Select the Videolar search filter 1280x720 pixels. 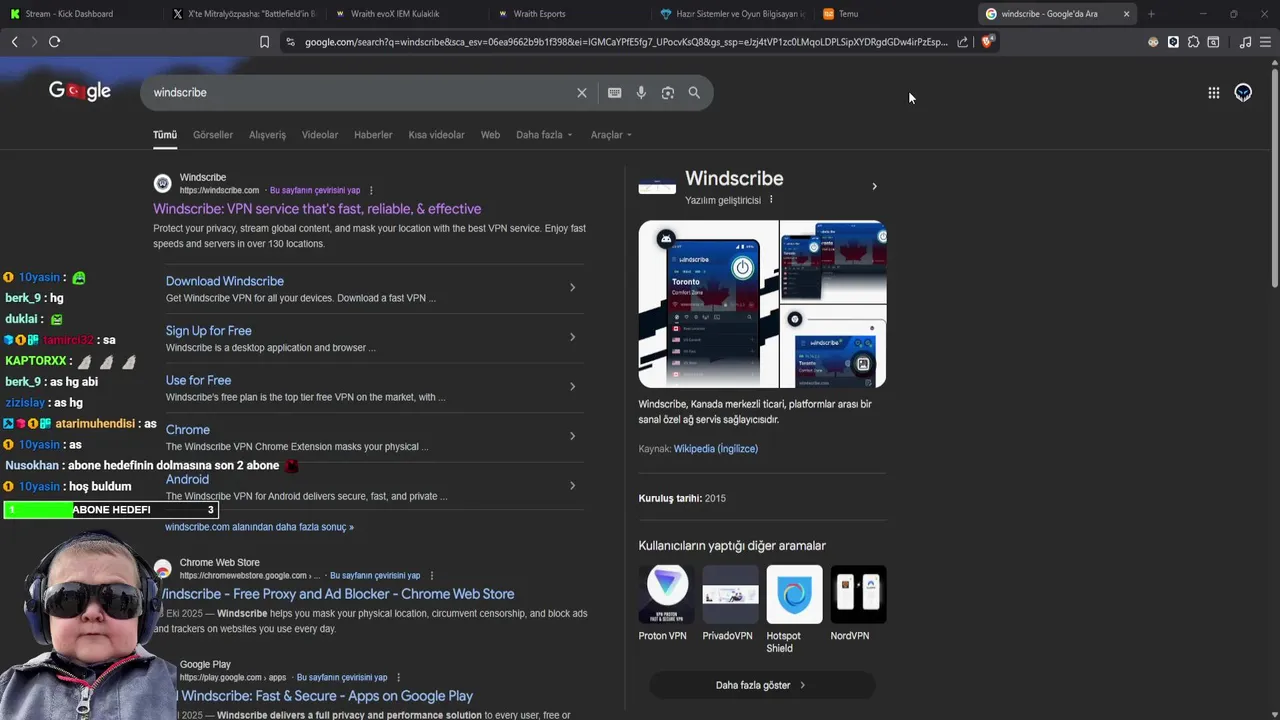[320, 135]
